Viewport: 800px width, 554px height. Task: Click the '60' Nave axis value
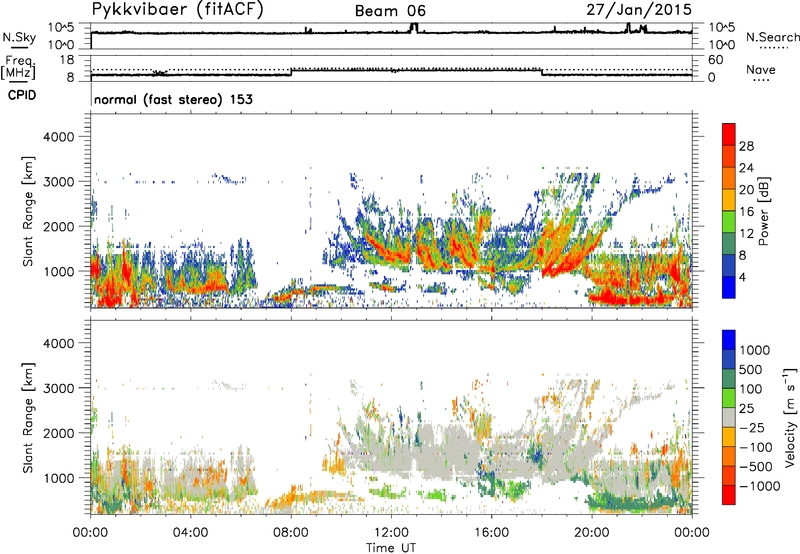pos(715,60)
